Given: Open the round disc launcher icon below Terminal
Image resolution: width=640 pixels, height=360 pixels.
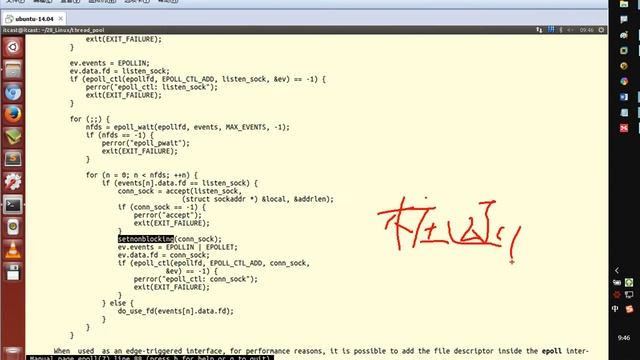Looking at the screenshot, I should pos(13,227).
